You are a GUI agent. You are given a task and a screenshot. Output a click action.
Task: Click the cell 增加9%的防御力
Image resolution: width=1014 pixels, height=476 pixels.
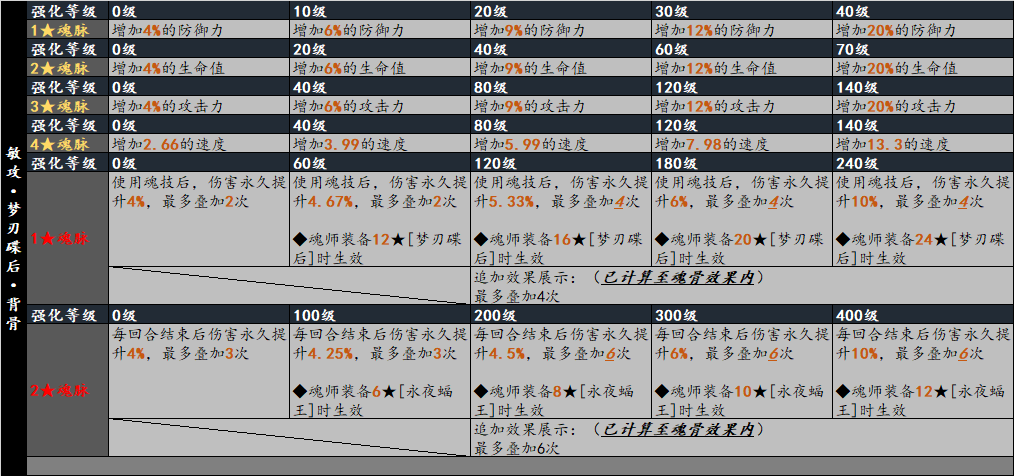tap(561, 30)
